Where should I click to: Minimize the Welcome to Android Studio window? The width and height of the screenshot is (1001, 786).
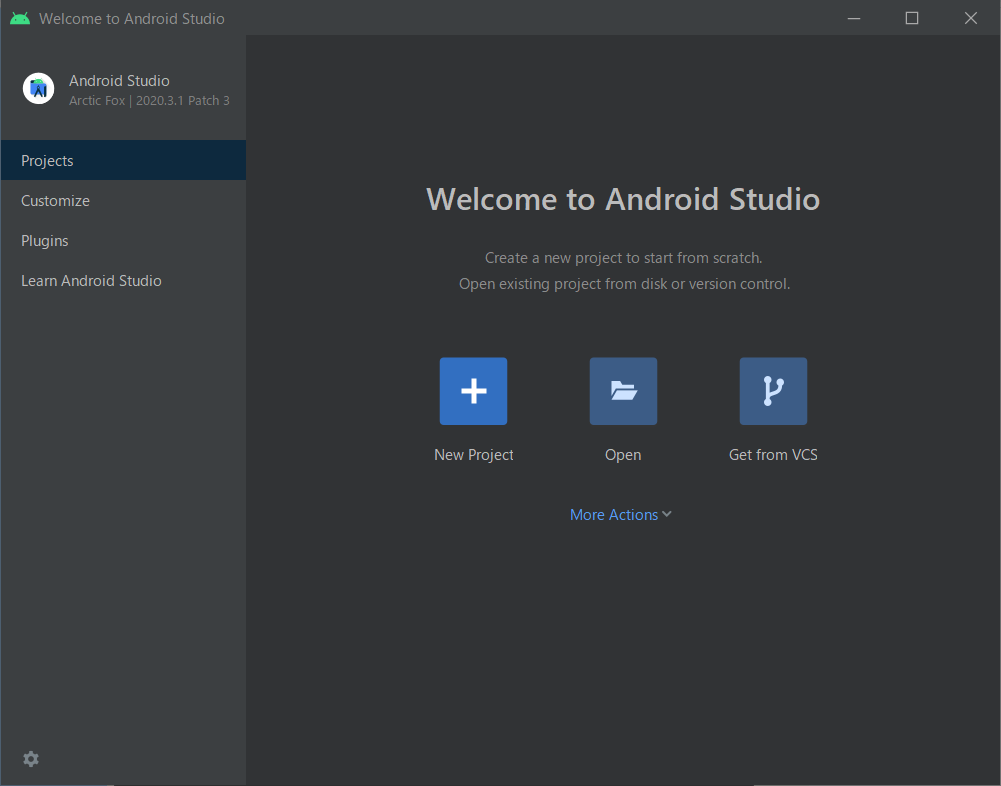coord(853,18)
